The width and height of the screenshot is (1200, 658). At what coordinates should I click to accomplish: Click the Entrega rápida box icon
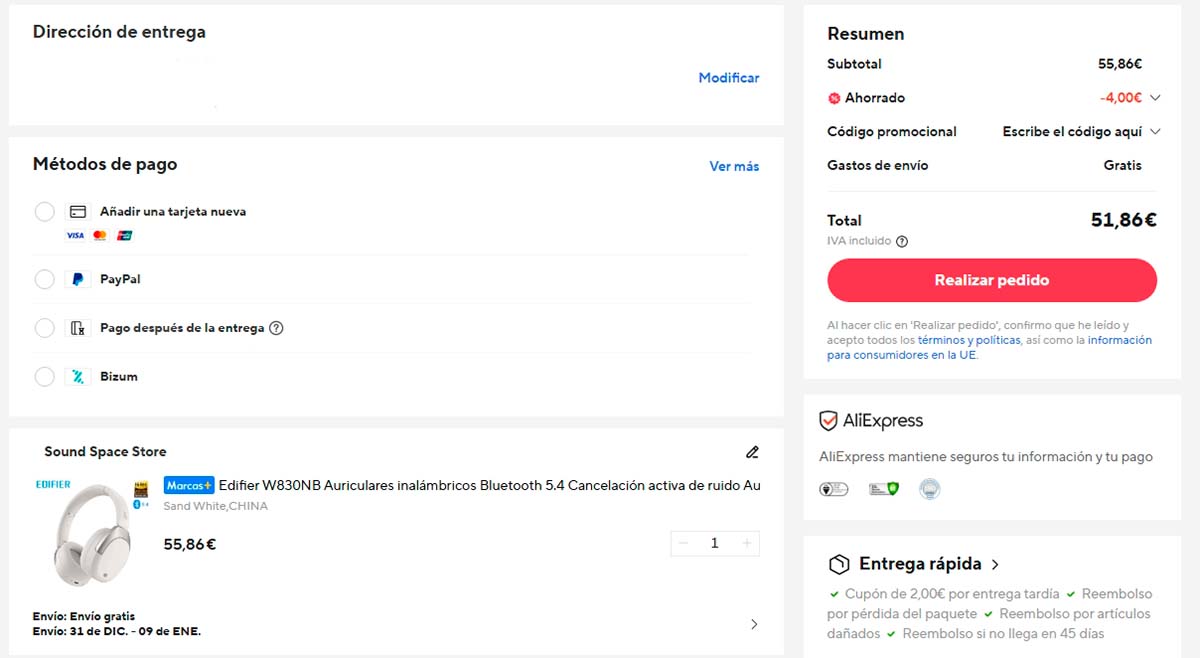coord(839,564)
